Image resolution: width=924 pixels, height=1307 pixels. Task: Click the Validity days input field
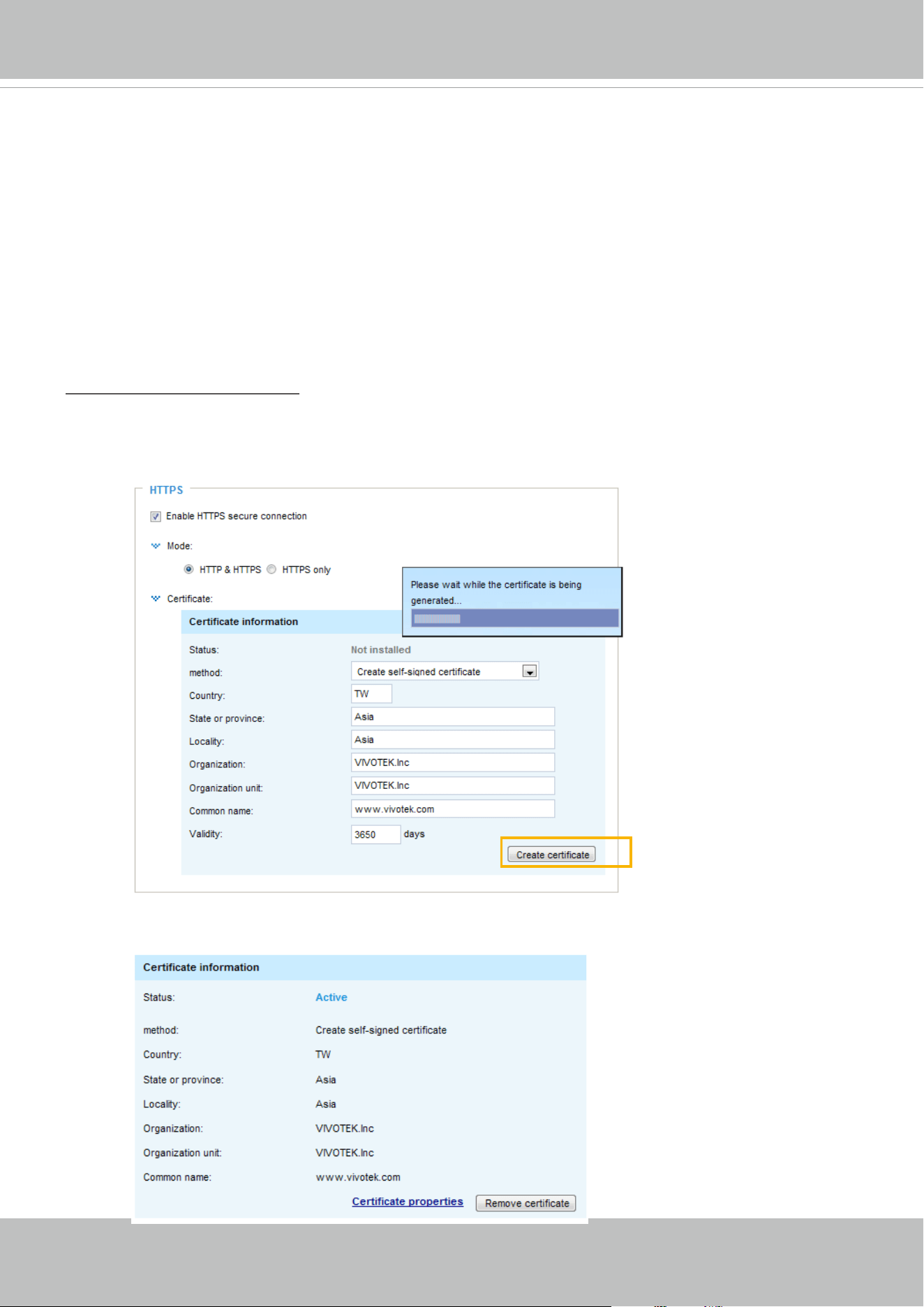tap(375, 834)
